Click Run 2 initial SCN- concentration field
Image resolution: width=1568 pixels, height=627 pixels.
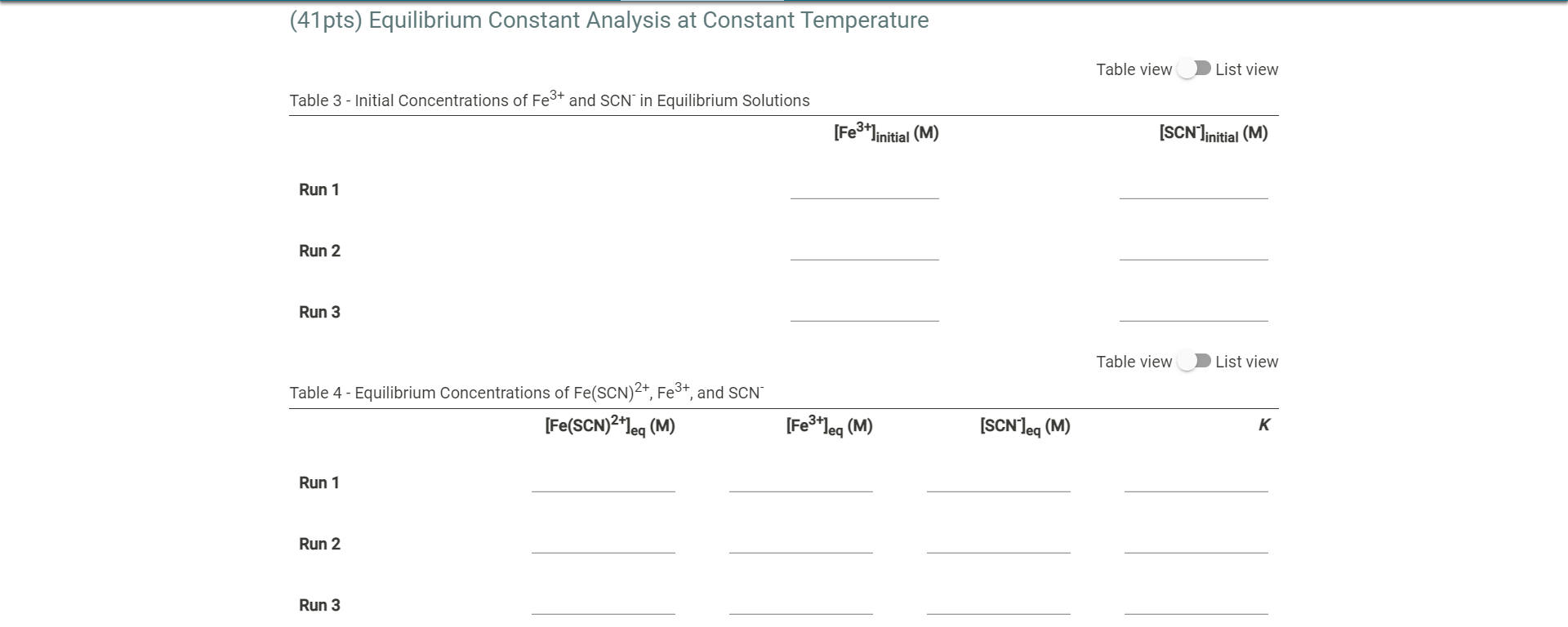pyautogui.click(x=1192, y=254)
